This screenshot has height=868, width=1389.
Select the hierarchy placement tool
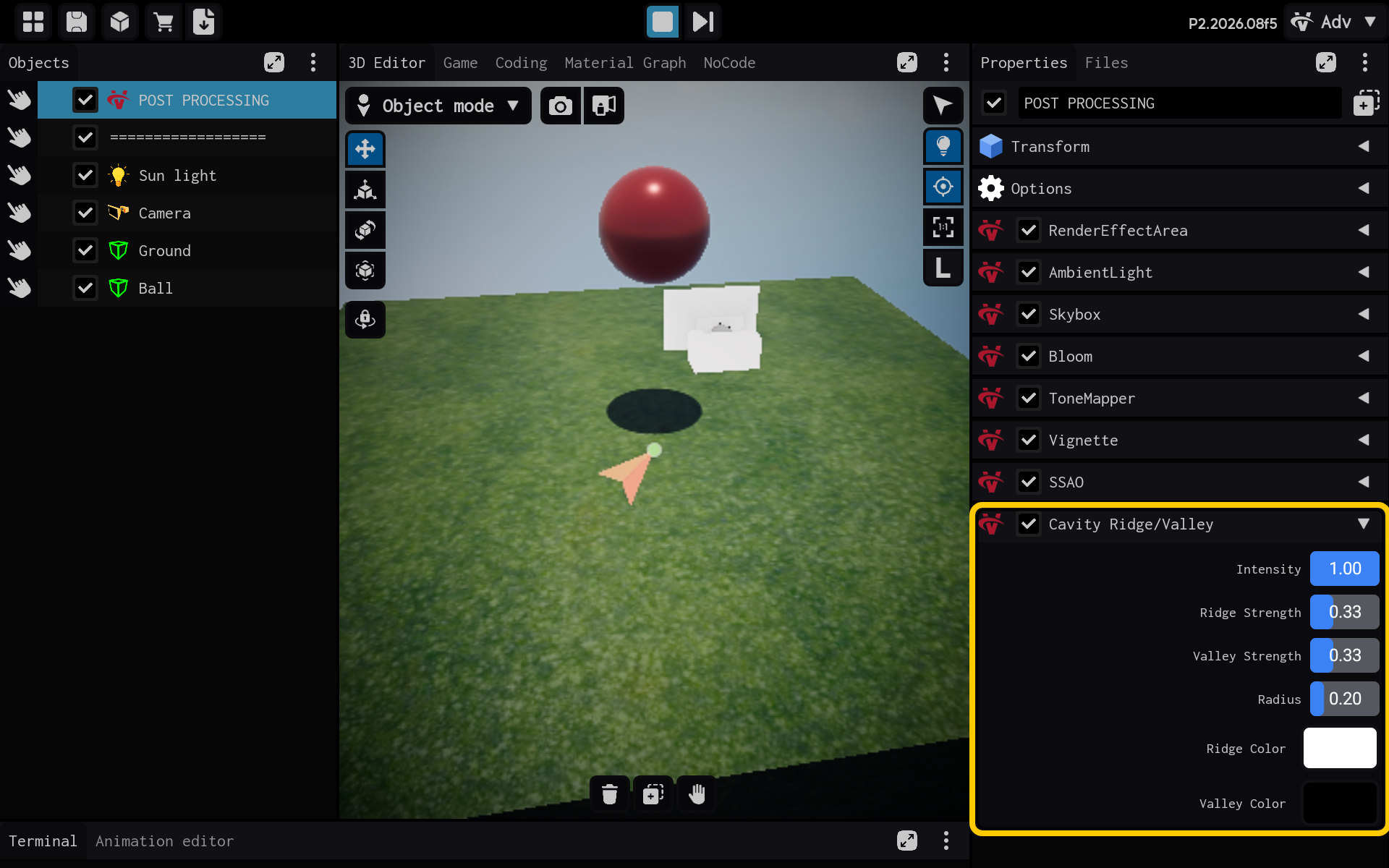point(365,190)
